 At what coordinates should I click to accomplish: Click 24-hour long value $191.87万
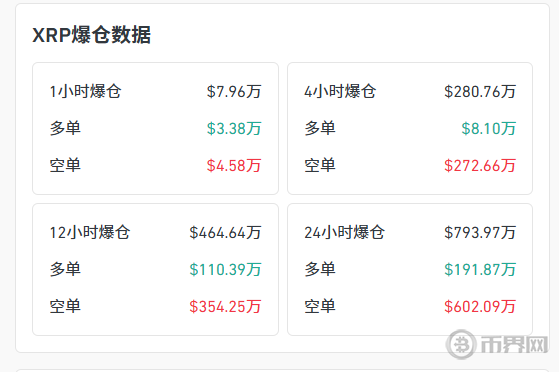point(480,269)
